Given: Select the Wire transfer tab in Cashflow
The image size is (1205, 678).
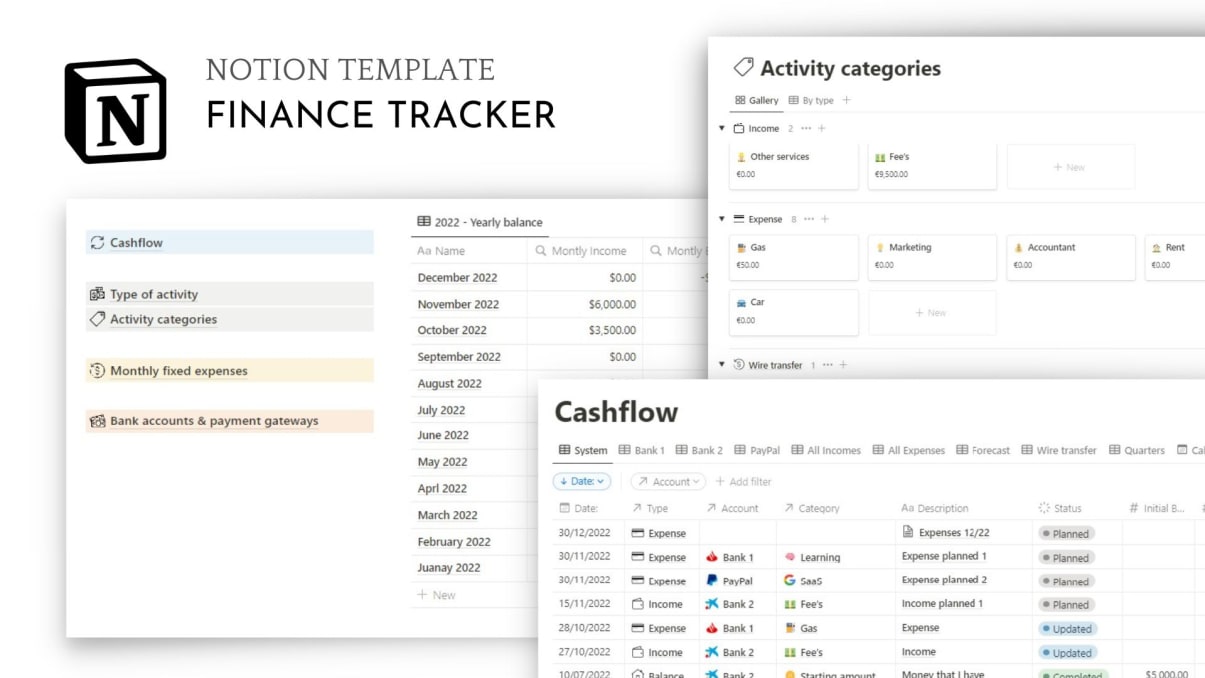Looking at the screenshot, I should click(1059, 450).
